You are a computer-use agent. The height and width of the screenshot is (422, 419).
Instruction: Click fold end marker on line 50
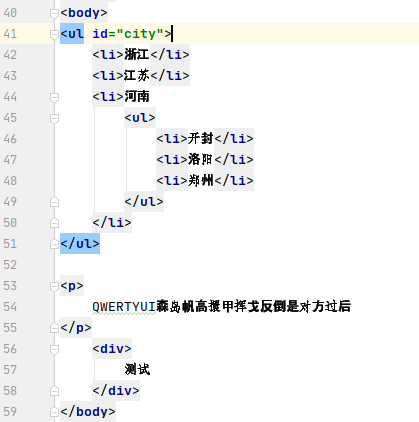[54, 223]
